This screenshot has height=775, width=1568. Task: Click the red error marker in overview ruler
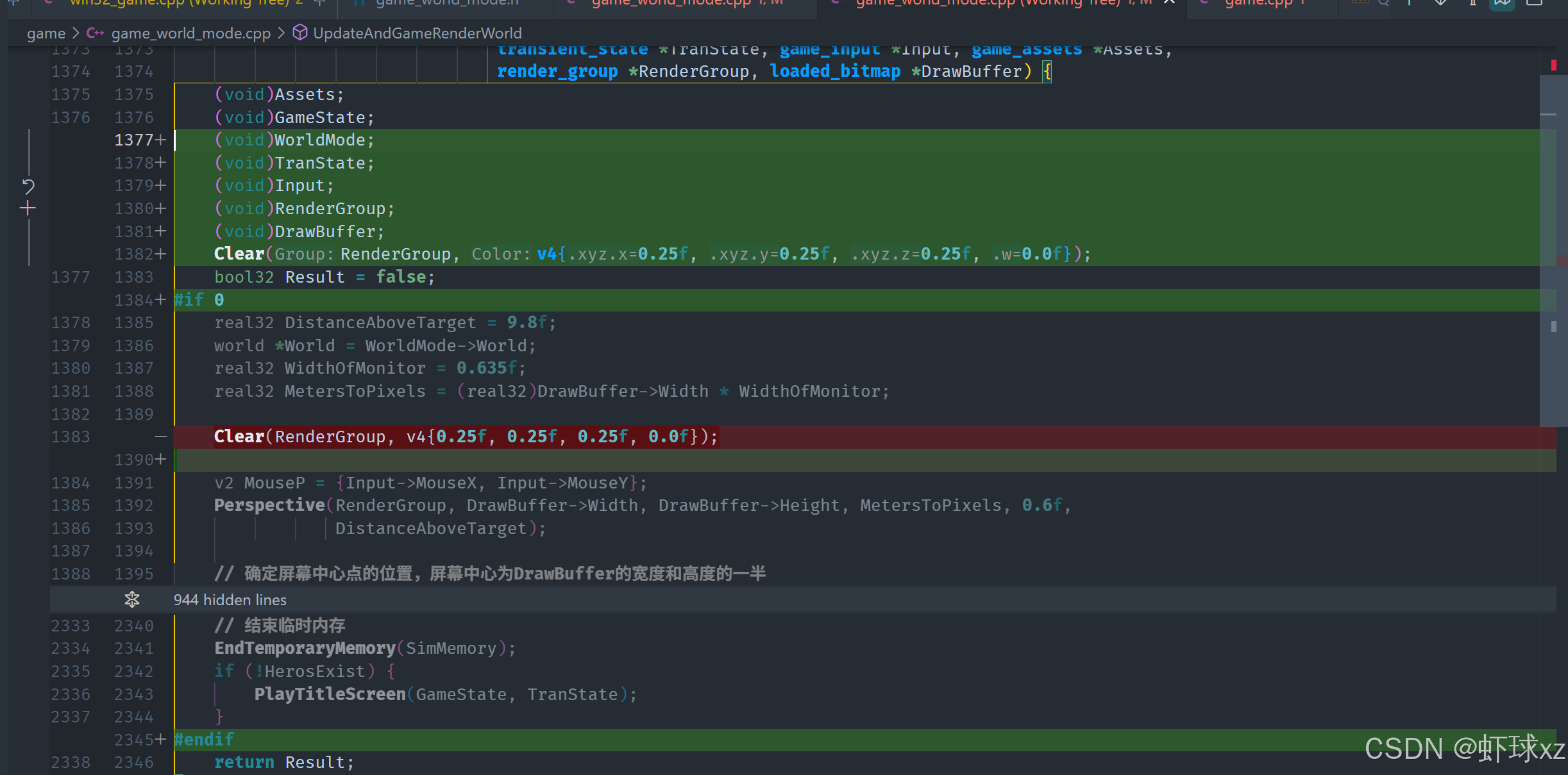coord(1553,65)
